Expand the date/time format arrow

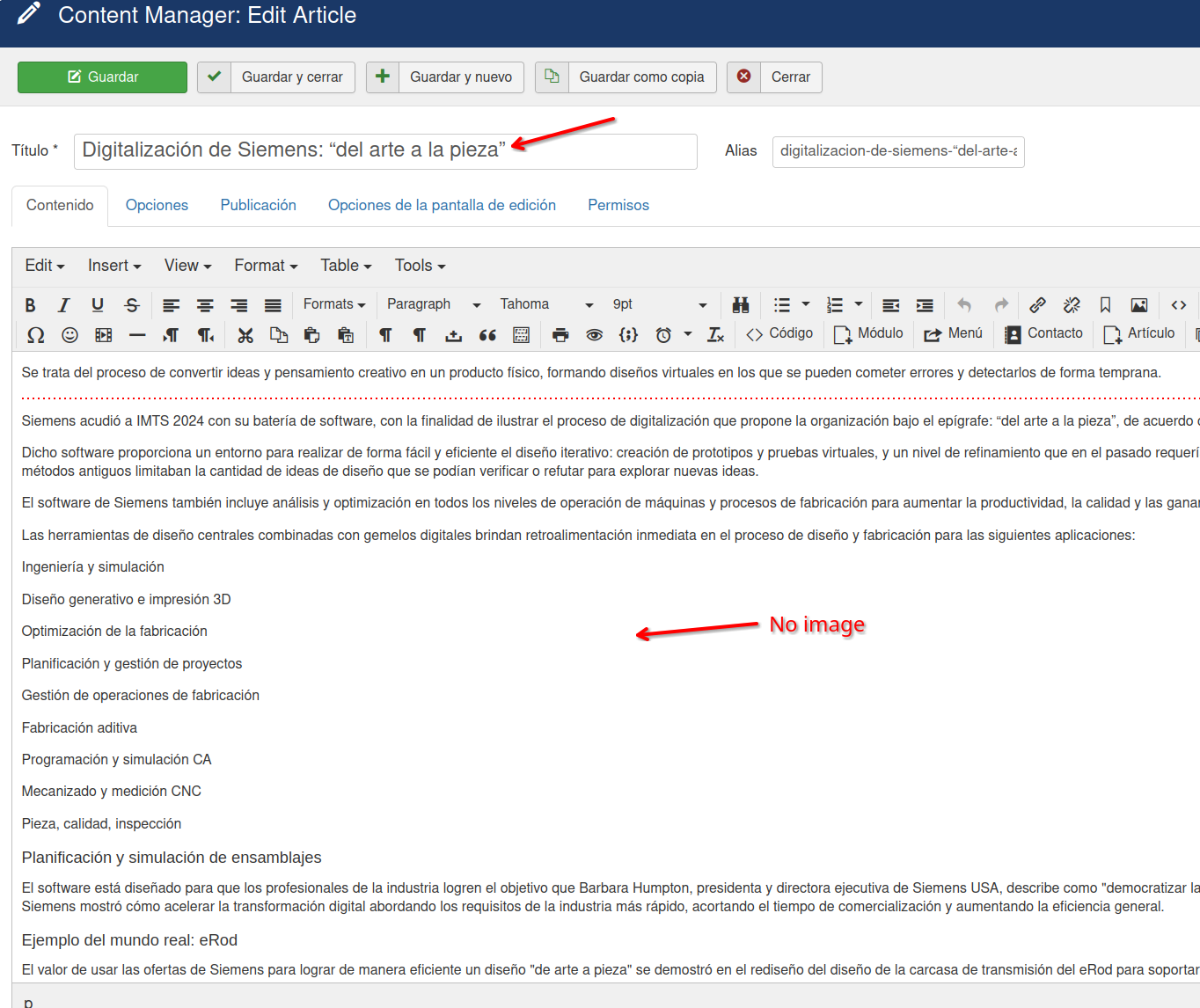click(x=688, y=334)
